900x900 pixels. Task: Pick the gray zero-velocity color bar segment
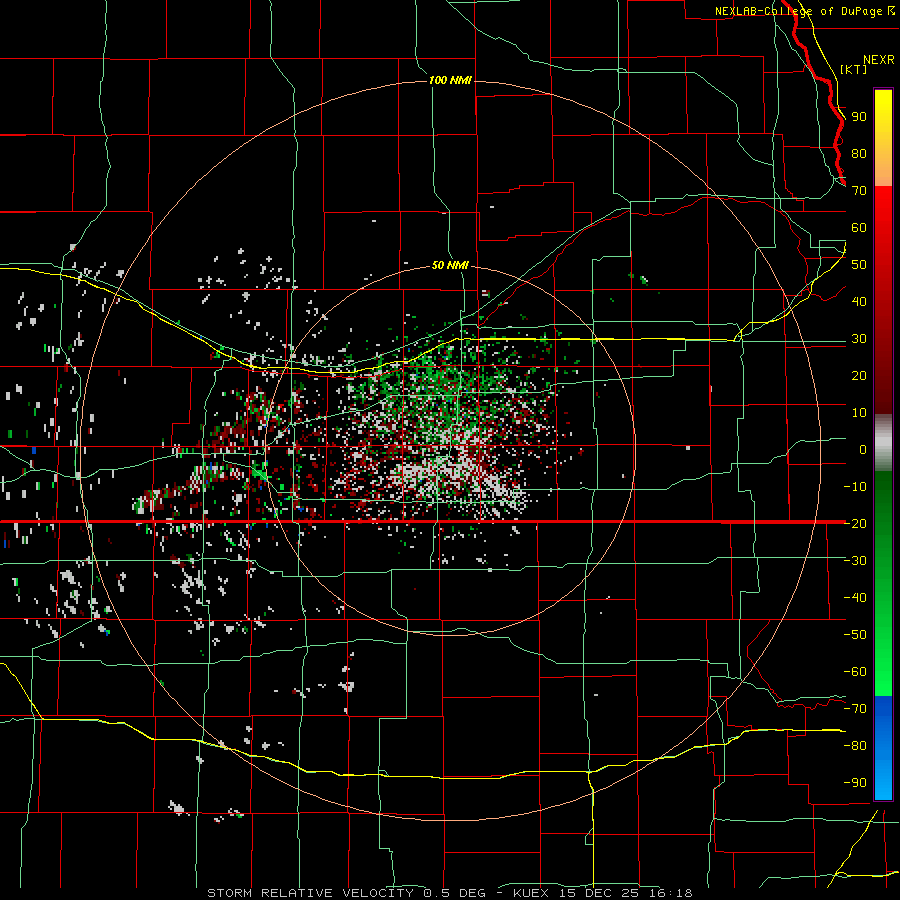pyautogui.click(x=883, y=443)
